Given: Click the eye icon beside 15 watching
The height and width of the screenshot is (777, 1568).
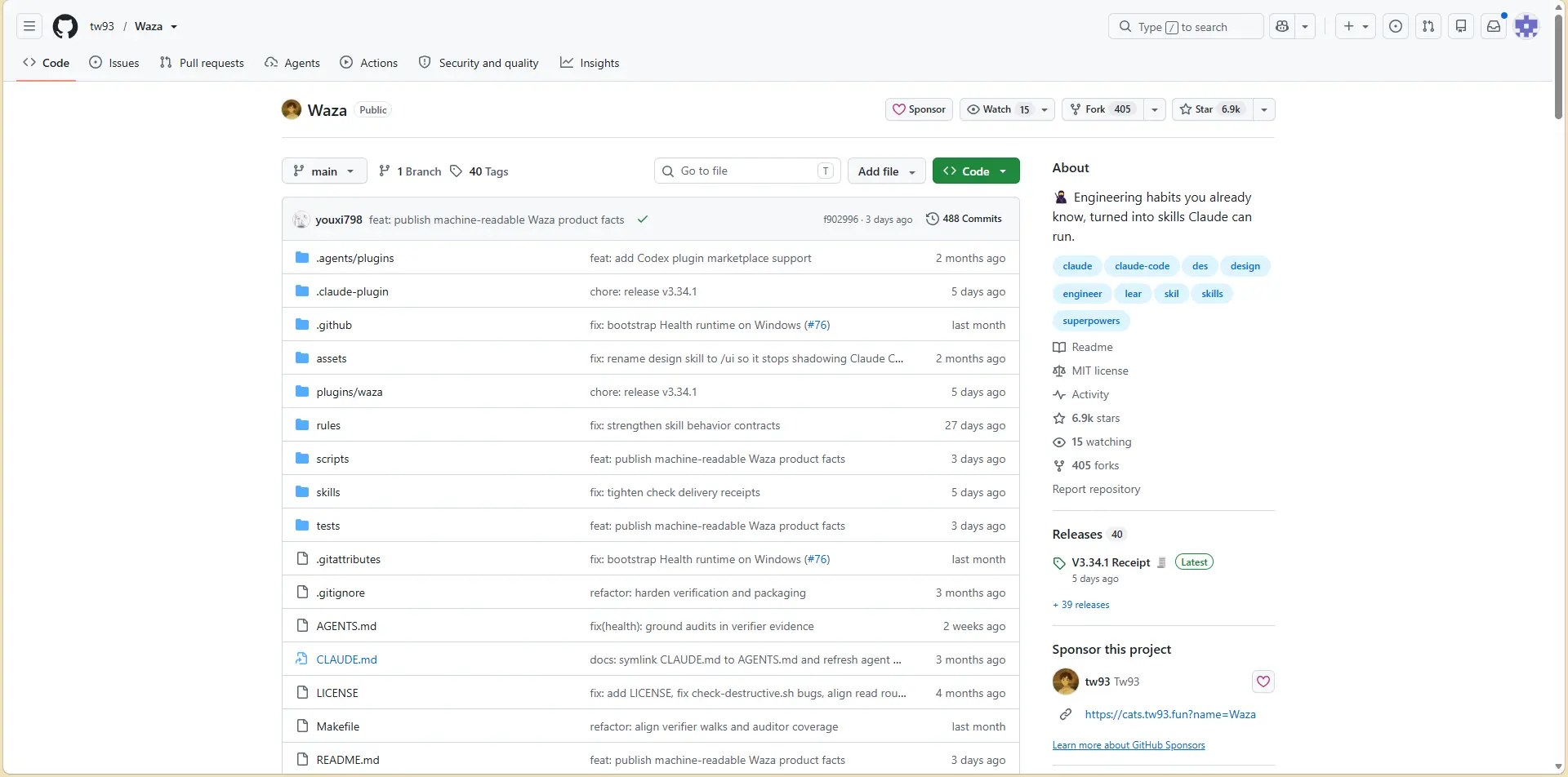Looking at the screenshot, I should click(1059, 442).
